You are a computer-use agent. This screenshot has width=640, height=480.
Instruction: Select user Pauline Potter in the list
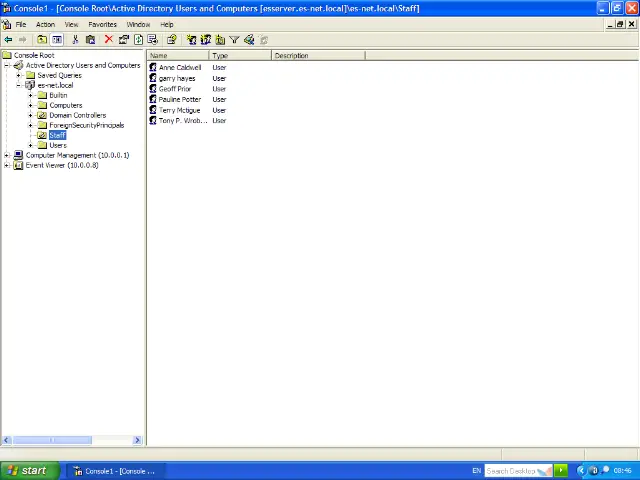pos(179,99)
